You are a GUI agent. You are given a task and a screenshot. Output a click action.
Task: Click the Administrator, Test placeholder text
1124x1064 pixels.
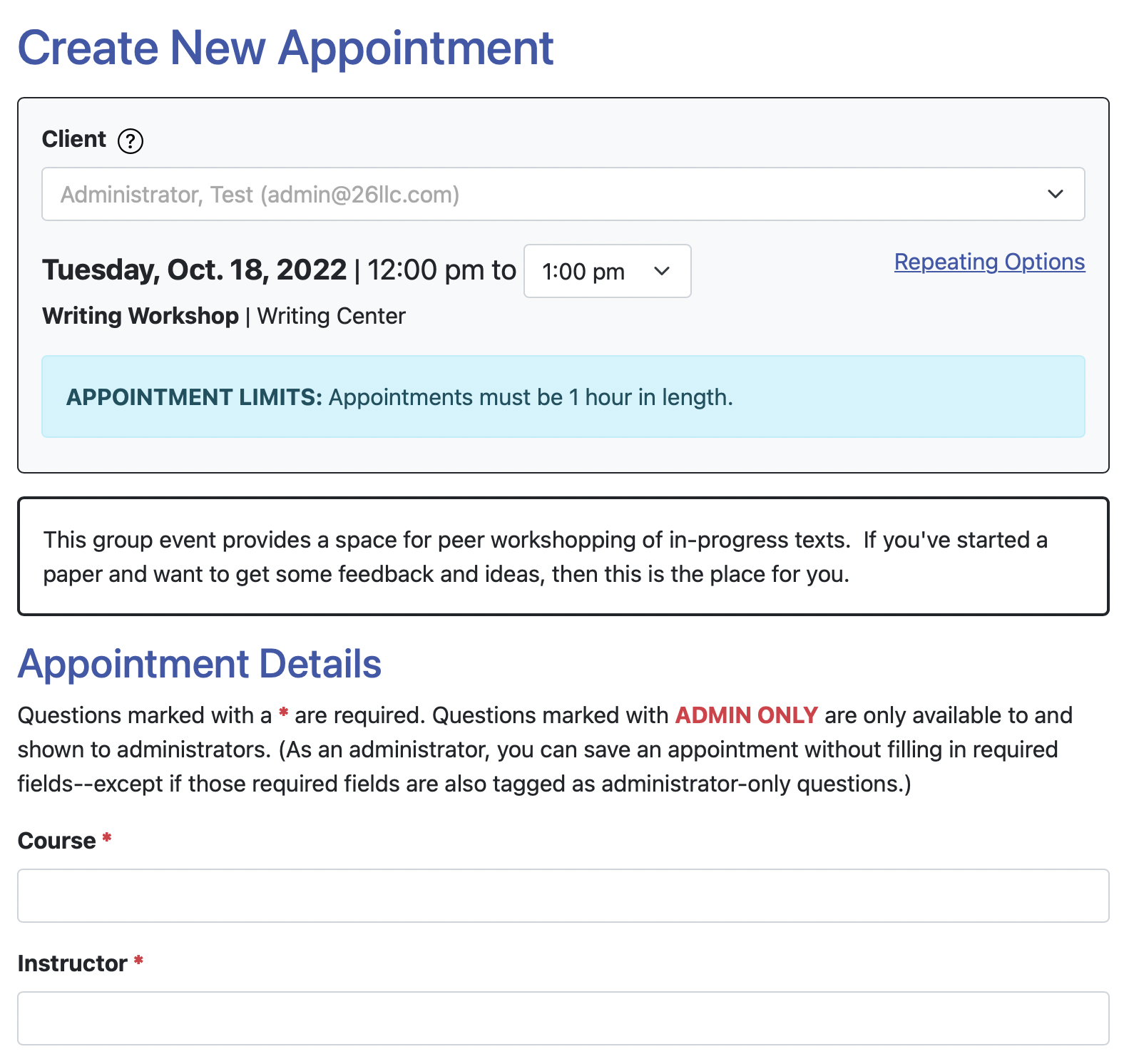point(260,194)
